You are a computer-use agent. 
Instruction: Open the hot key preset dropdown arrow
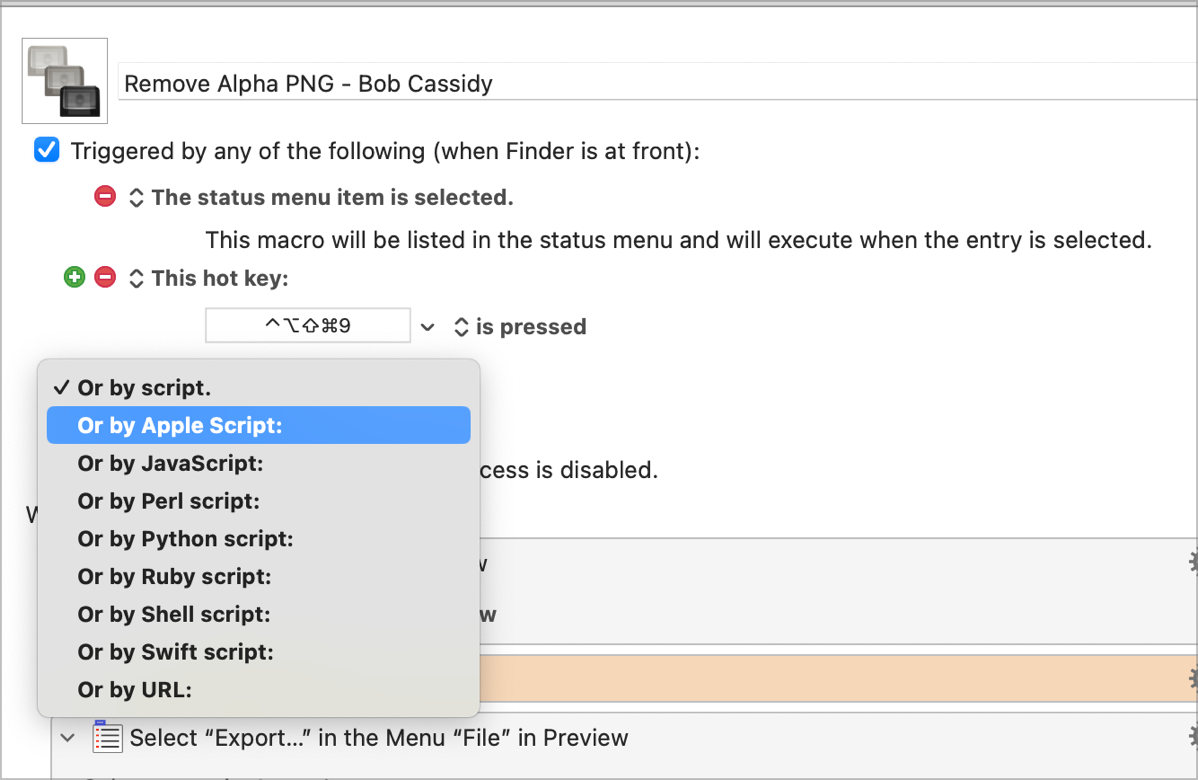coord(428,327)
